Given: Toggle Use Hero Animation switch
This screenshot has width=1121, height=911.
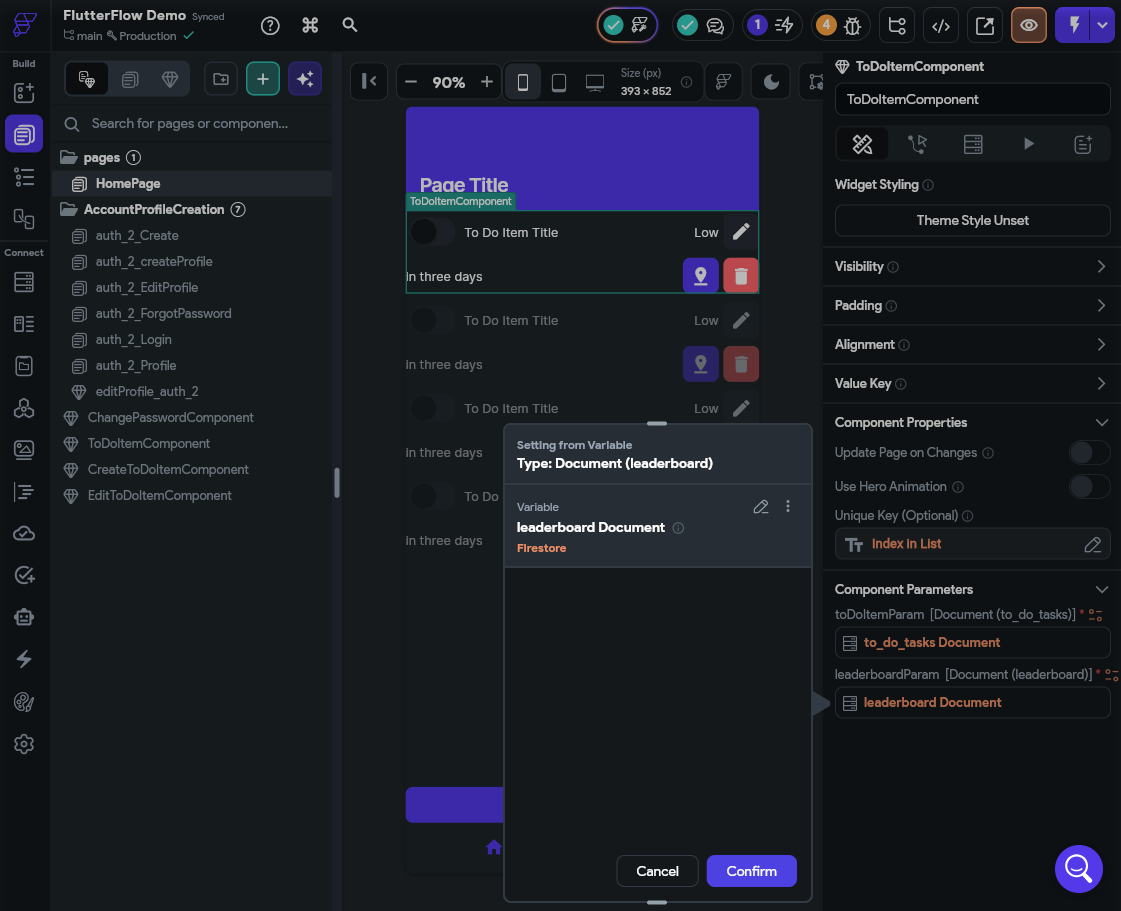Looking at the screenshot, I should click(x=1089, y=486).
